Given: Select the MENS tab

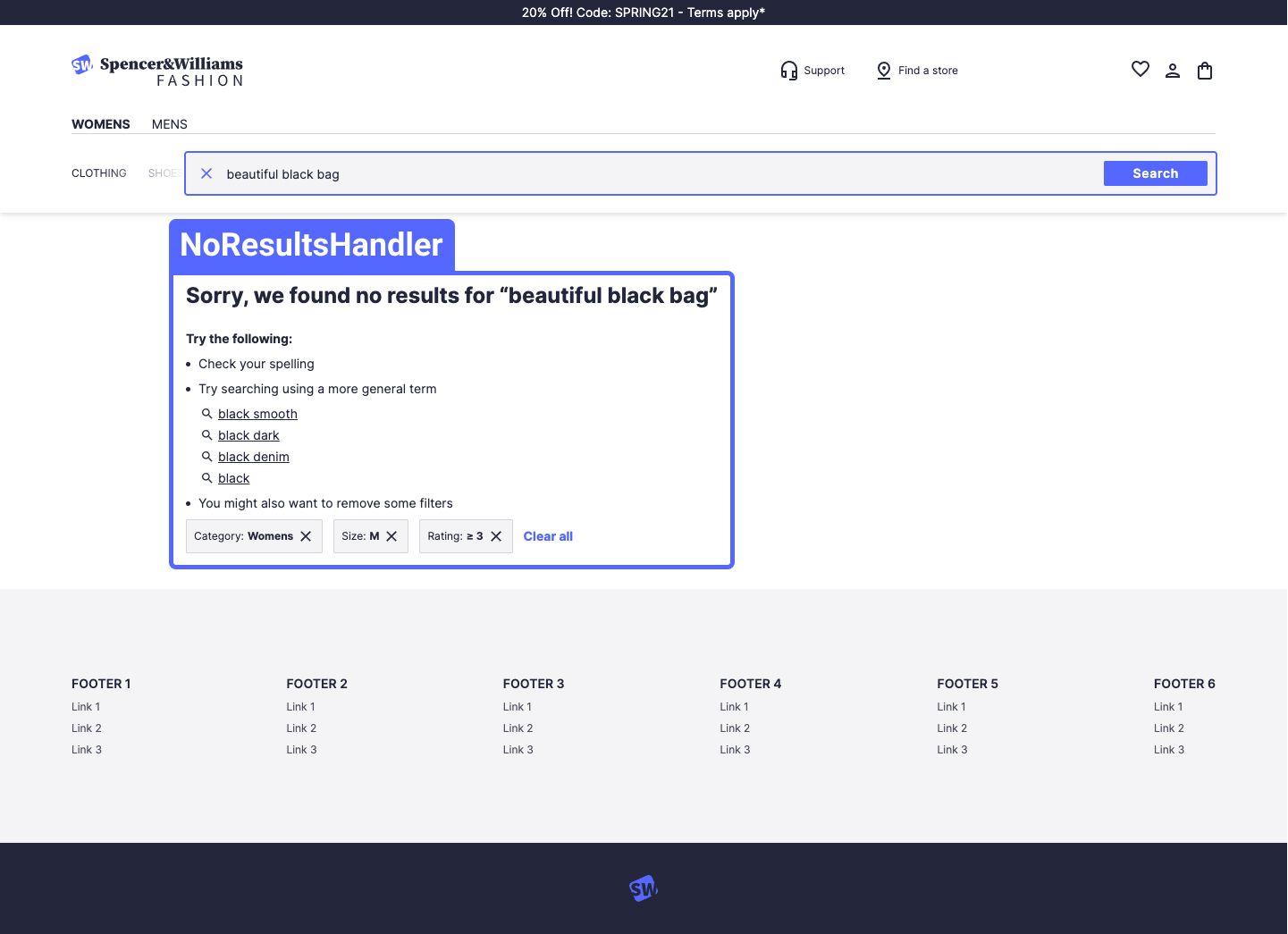Looking at the screenshot, I should [170, 124].
